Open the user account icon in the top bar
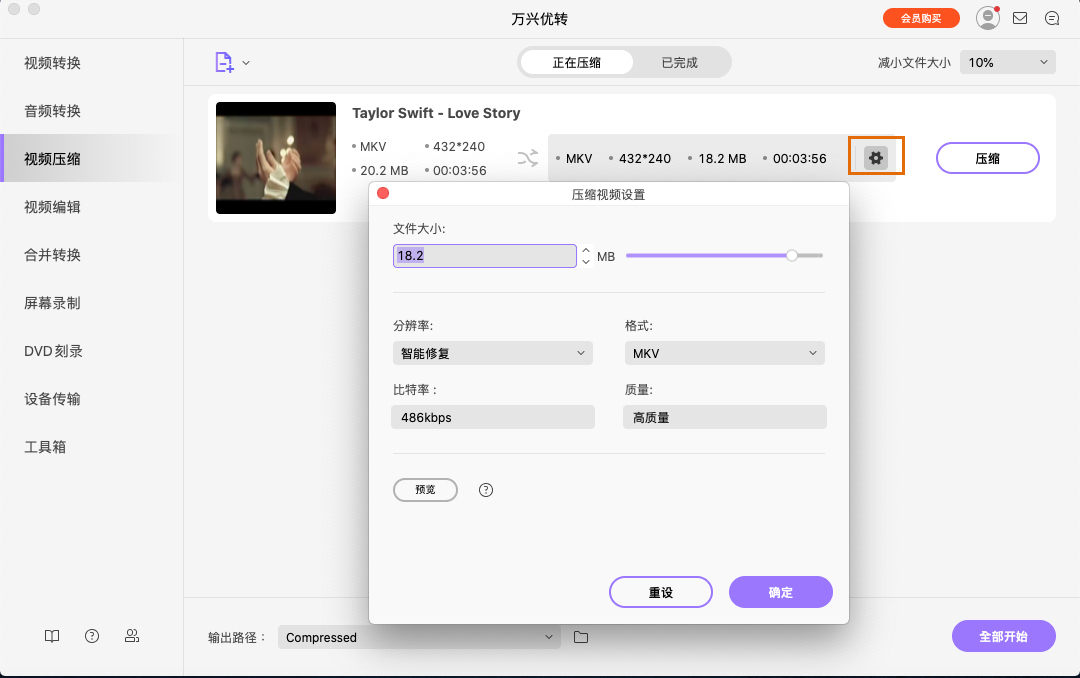This screenshot has height=678, width=1080. pos(987,17)
